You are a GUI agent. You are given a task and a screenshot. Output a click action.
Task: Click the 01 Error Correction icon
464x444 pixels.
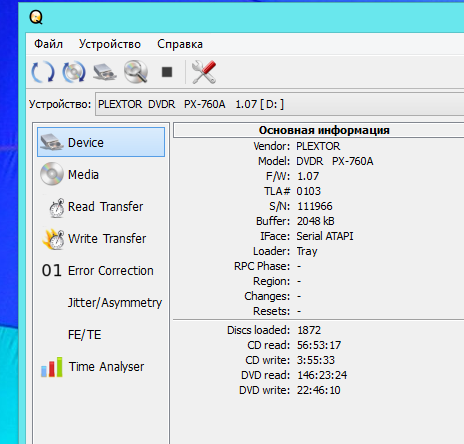[52, 270]
